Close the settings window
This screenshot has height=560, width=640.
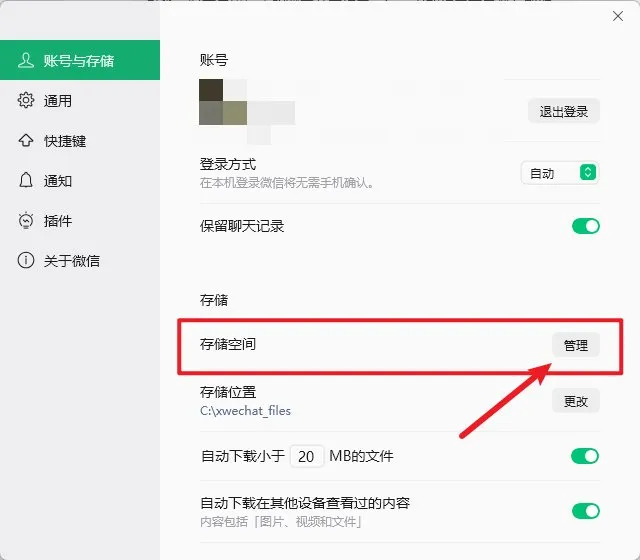[x=618, y=16]
